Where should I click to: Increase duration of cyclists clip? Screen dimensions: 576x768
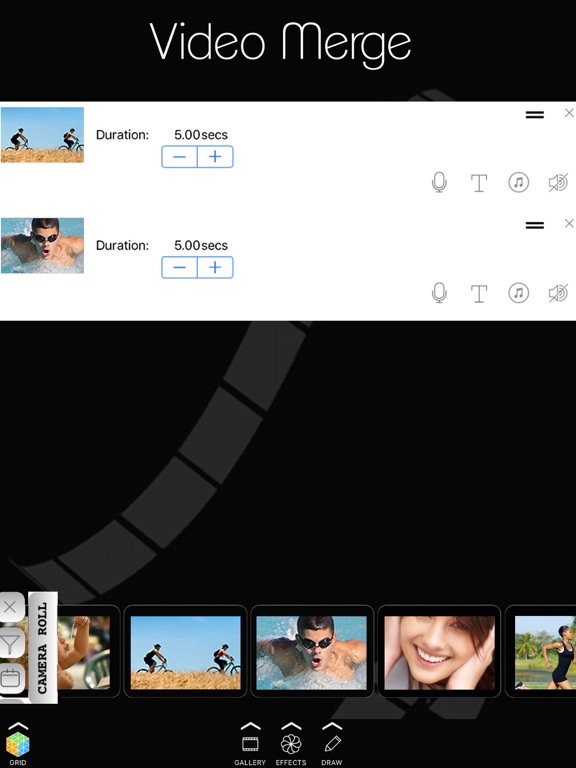(215, 157)
